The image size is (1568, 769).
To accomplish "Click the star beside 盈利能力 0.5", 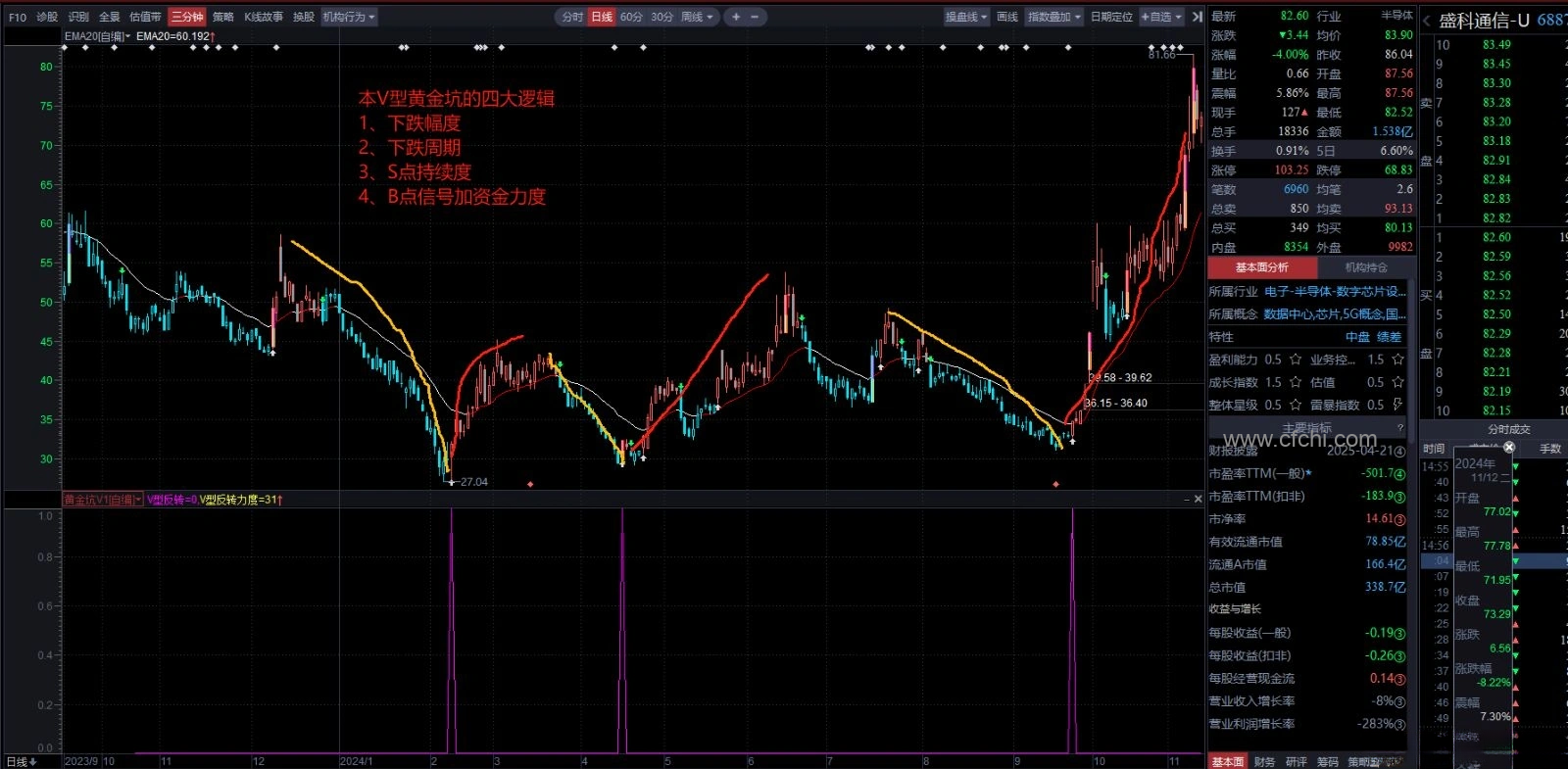I will point(1296,360).
